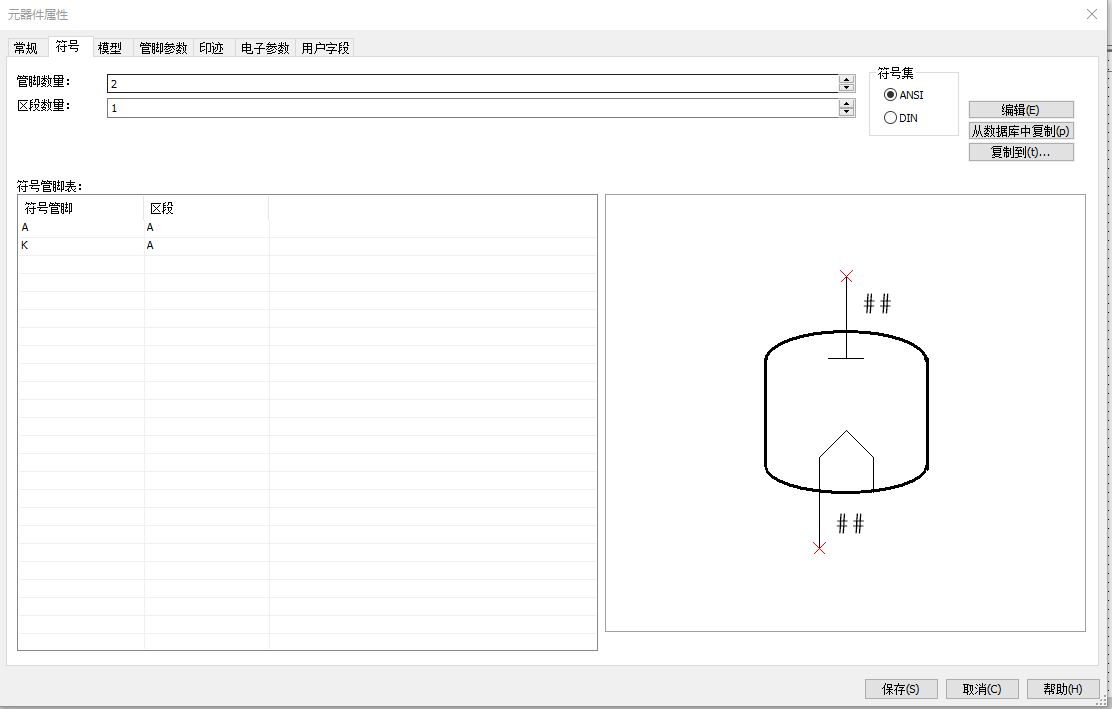Image resolution: width=1112 pixels, height=709 pixels.
Task: Open the 模型 tab
Action: point(110,48)
